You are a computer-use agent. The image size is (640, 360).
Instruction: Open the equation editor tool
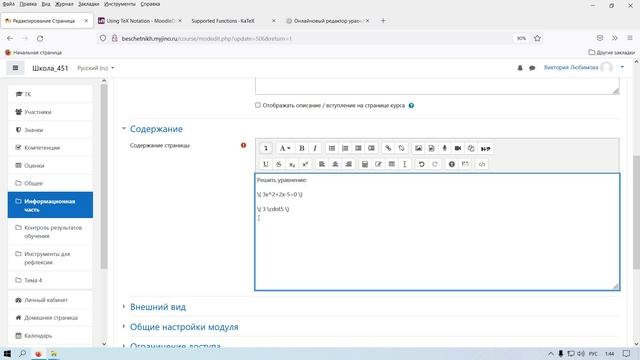365,164
